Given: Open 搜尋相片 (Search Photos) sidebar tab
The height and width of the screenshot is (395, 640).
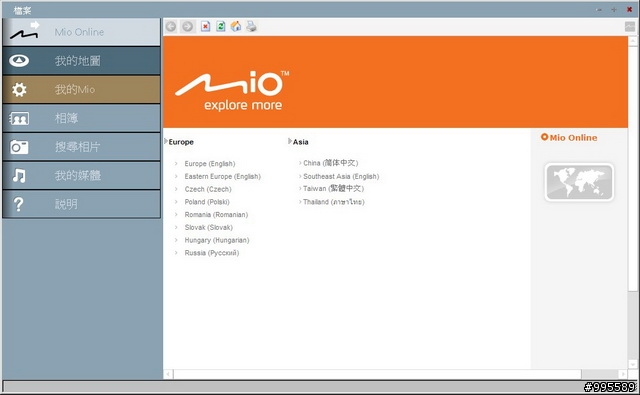Looking at the screenshot, I should pos(82,147).
